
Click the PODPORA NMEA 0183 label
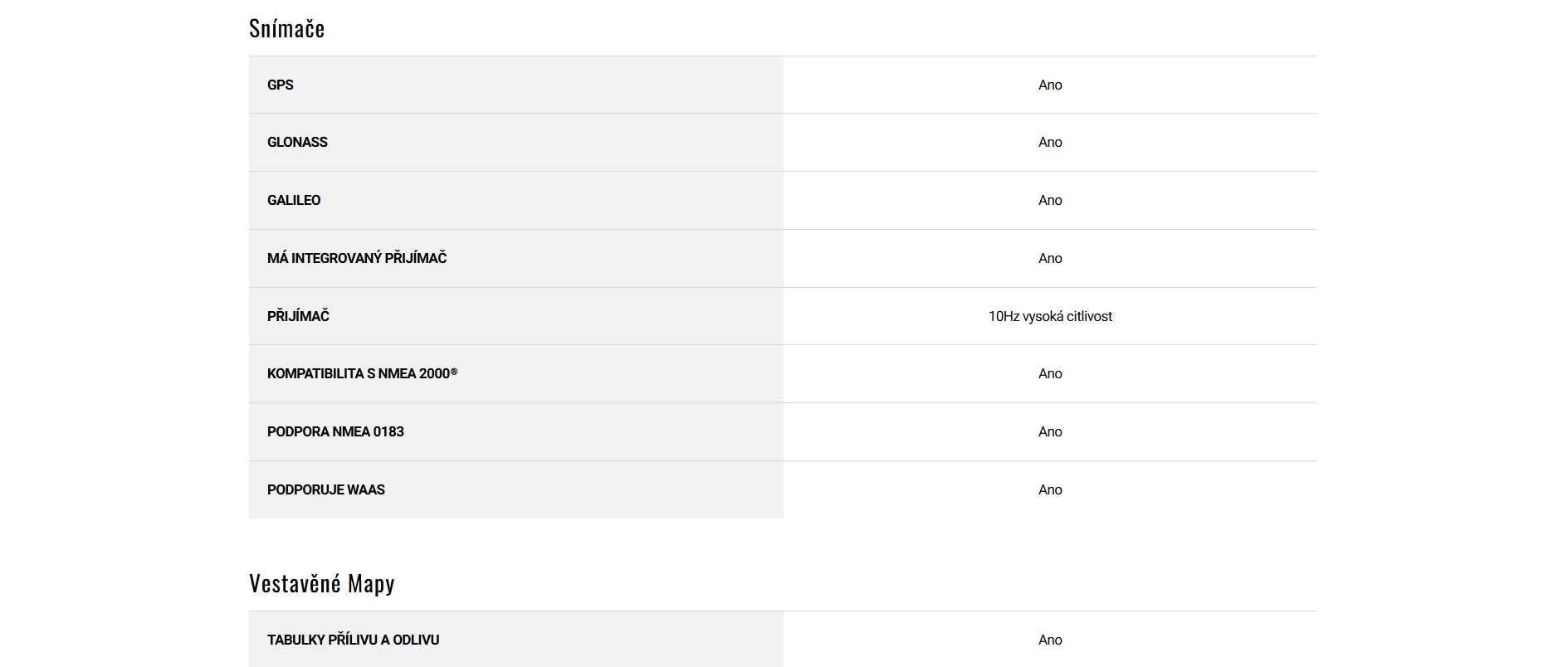pyautogui.click(x=335, y=431)
